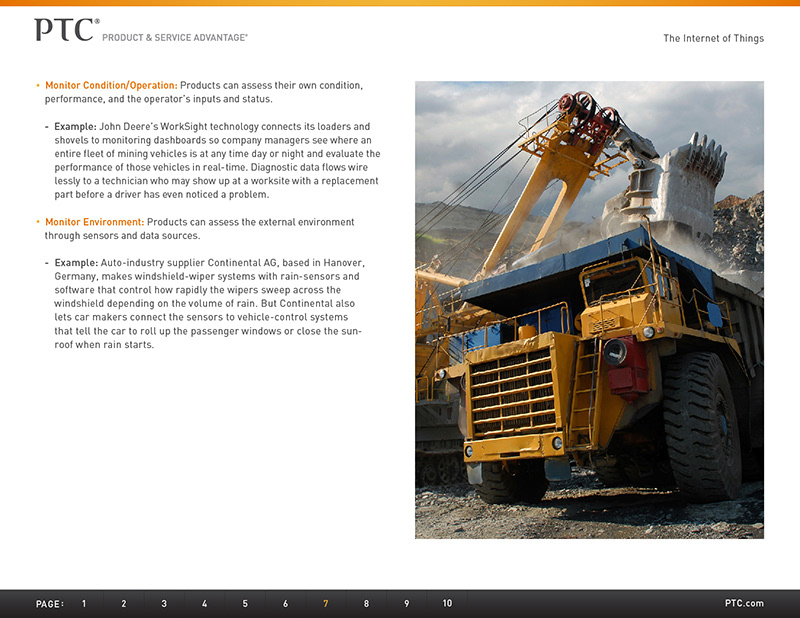The width and height of the screenshot is (800, 618).
Task: Open page 8
Action: pos(366,604)
